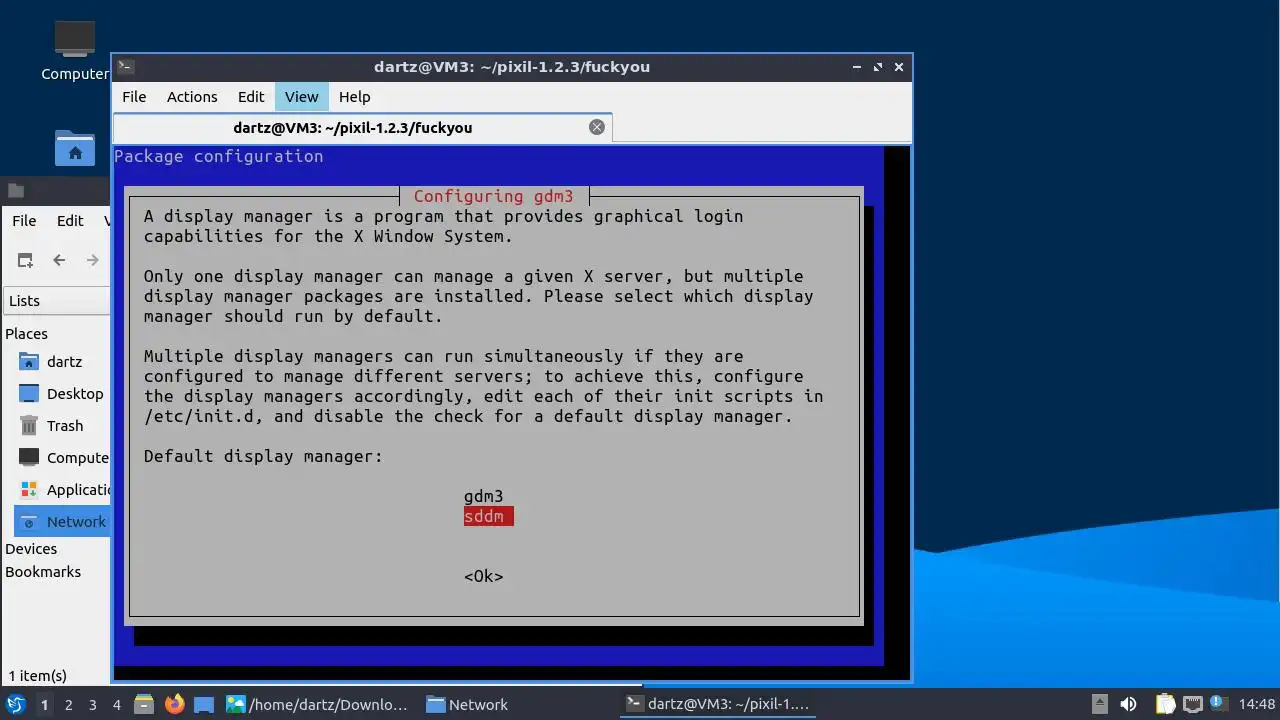Image resolution: width=1280 pixels, height=720 pixels.
Task: Go forward in the file manager
Action: coord(93,260)
